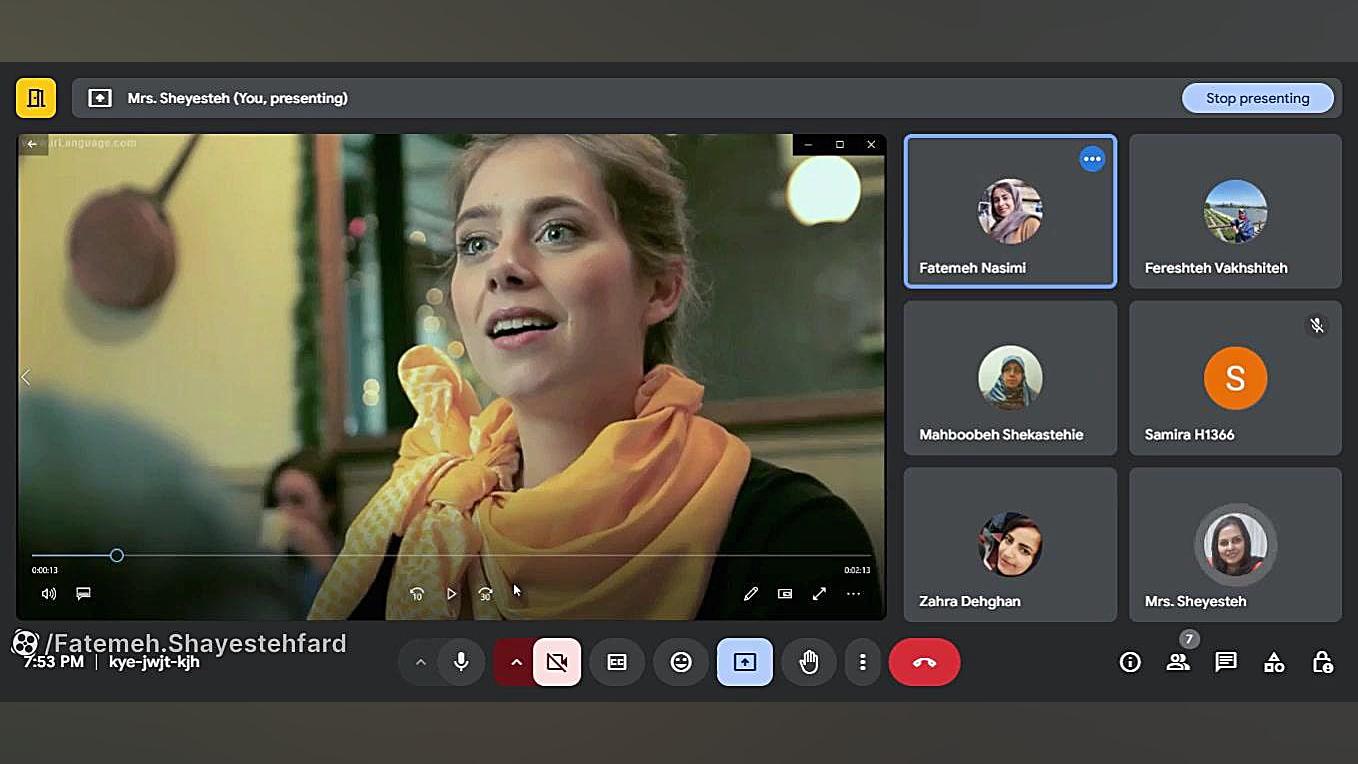Click the presenting screen icon beside the presenter name
The image size is (1358, 764).
(100, 98)
